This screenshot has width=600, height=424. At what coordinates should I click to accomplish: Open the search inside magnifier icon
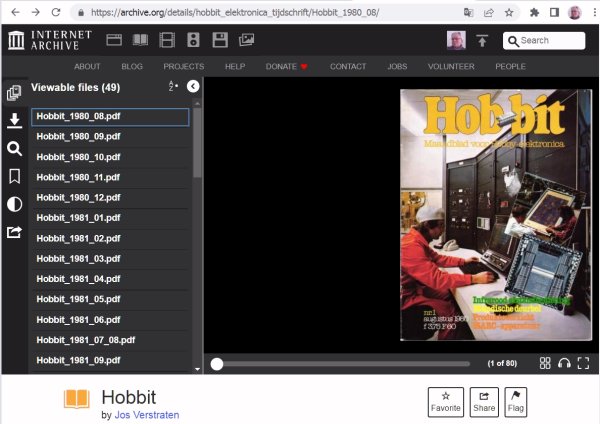(x=14, y=148)
